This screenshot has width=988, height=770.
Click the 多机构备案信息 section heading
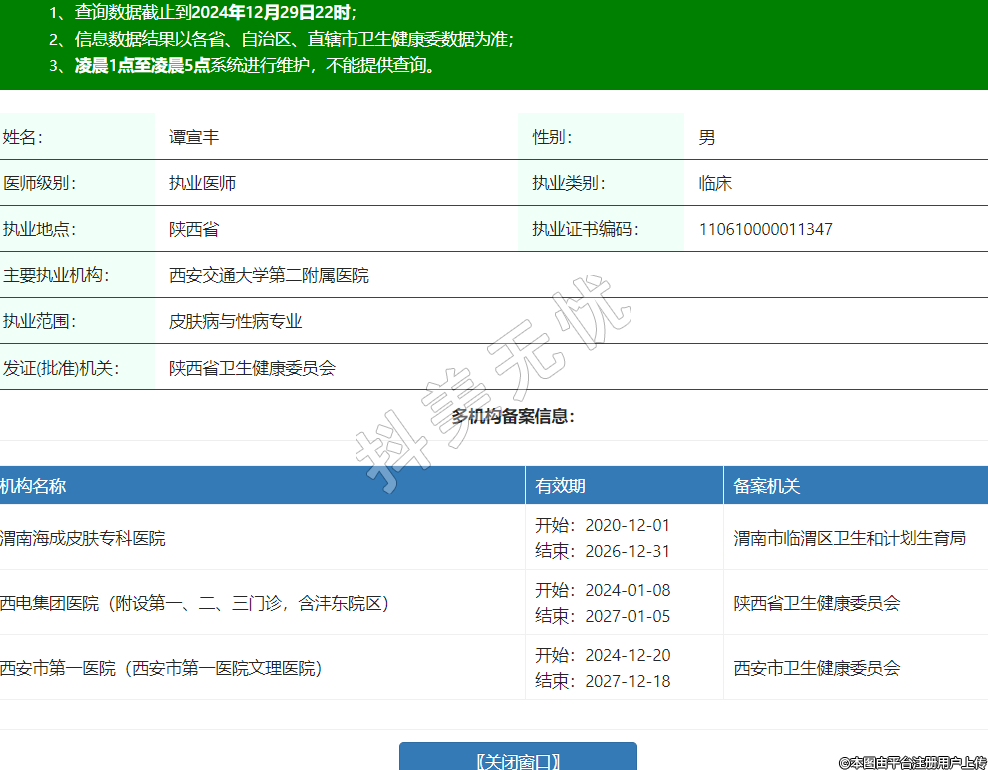(512, 416)
